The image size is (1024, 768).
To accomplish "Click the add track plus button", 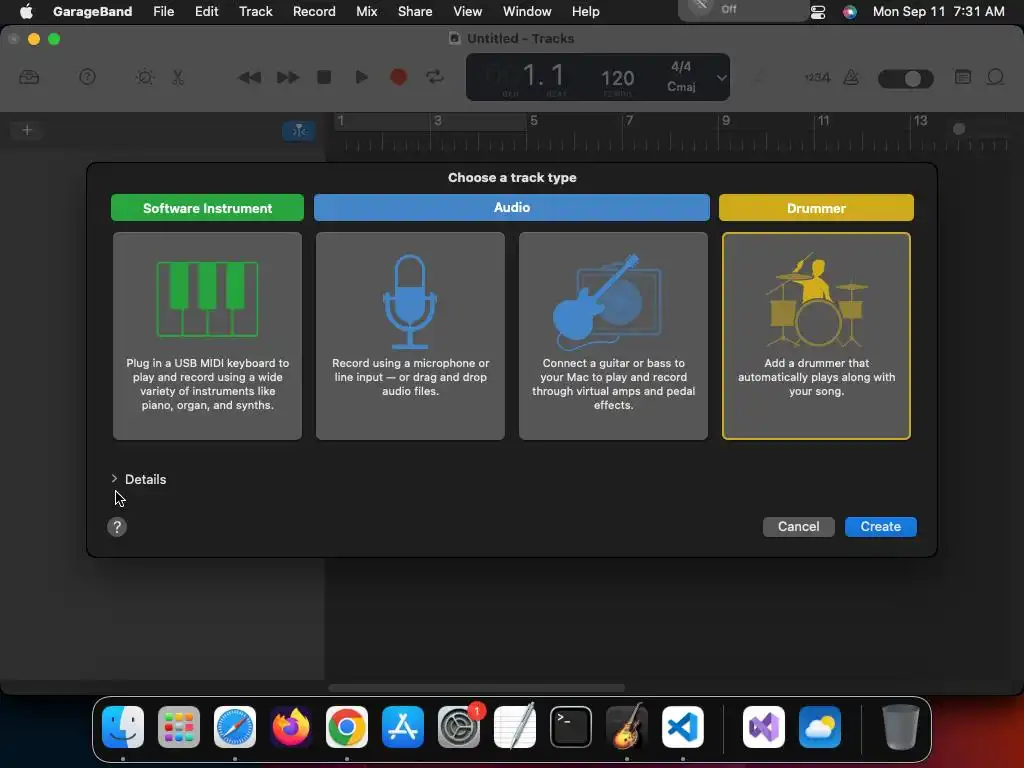I will click(x=27, y=130).
